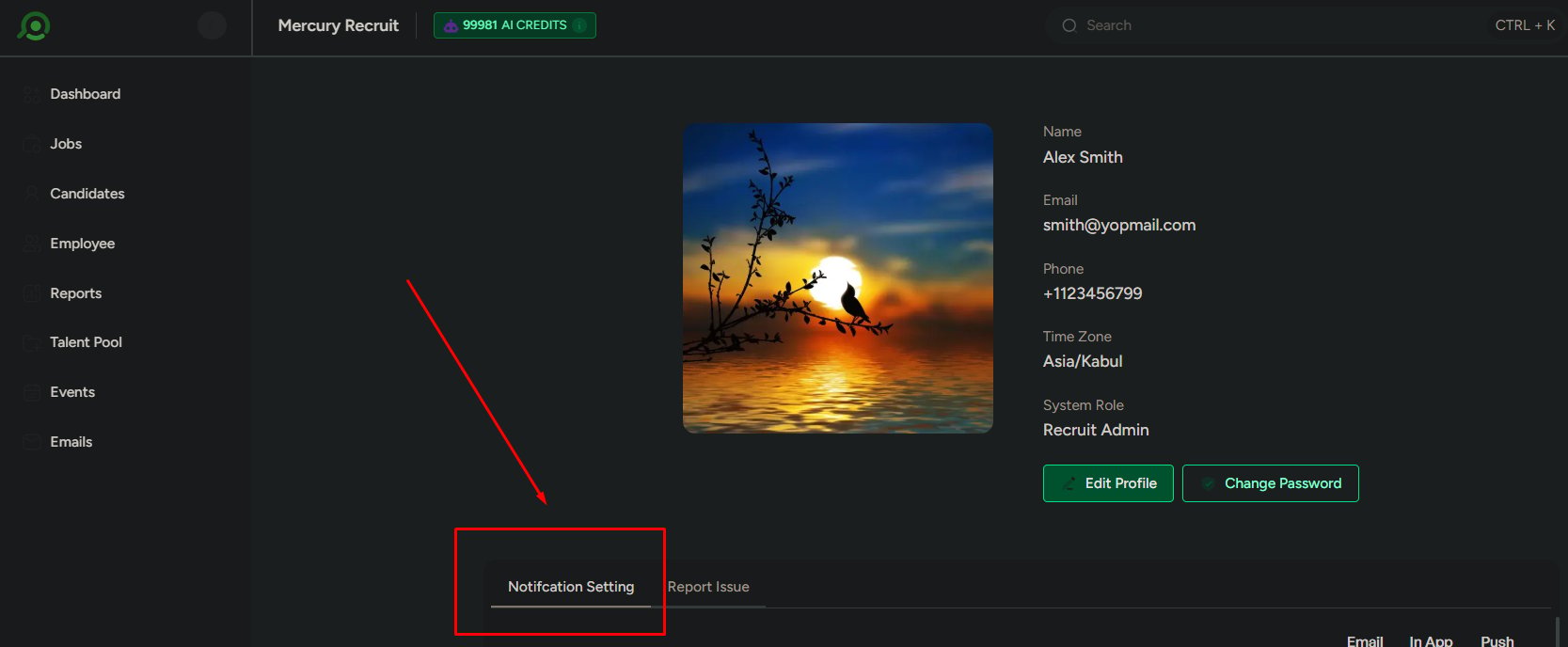Click the sunset bird profile picture
1568x647 pixels.
click(x=838, y=278)
